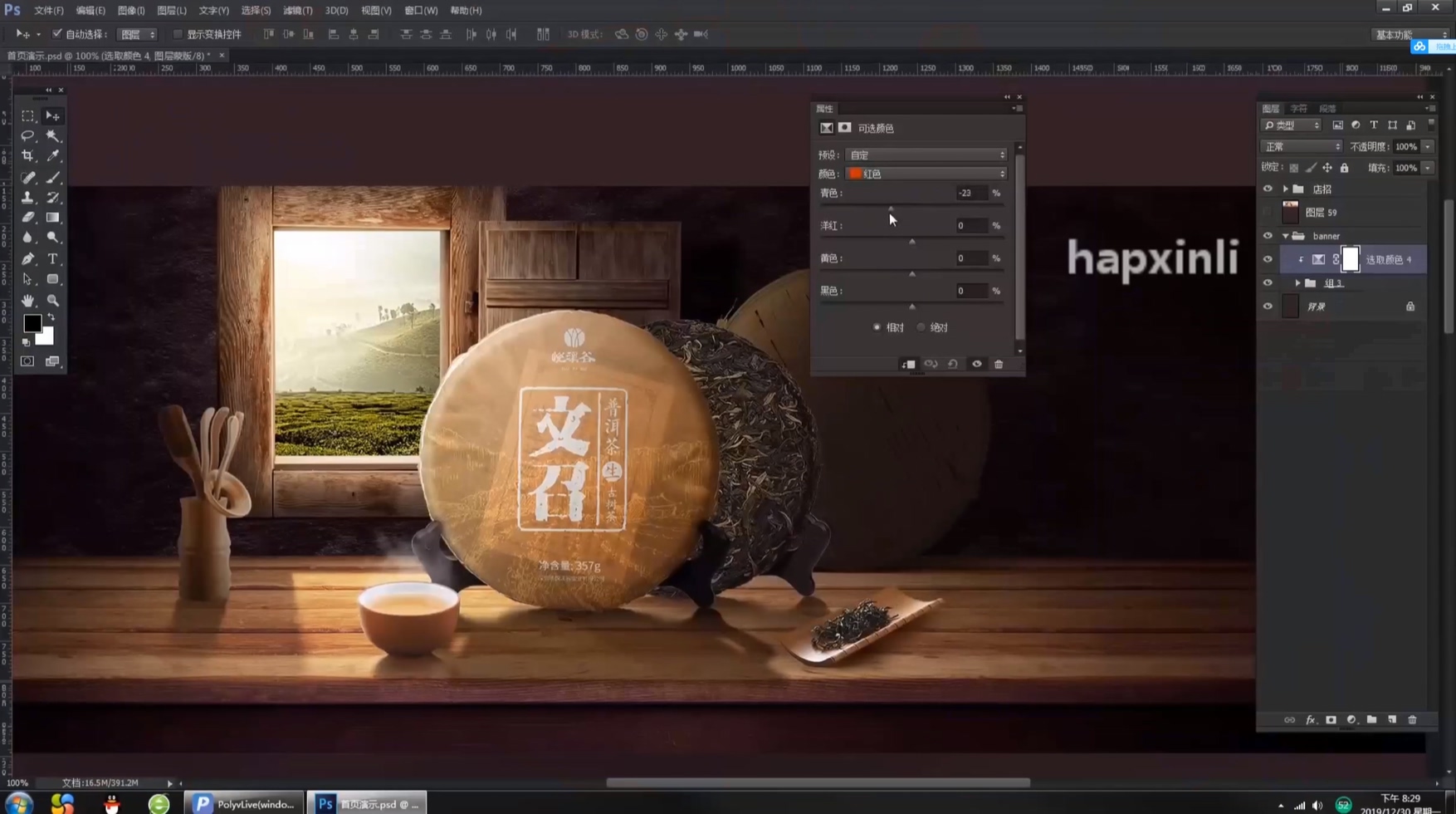1456x814 pixels.
Task: Select the 绝对 radio option
Action: pos(921,327)
